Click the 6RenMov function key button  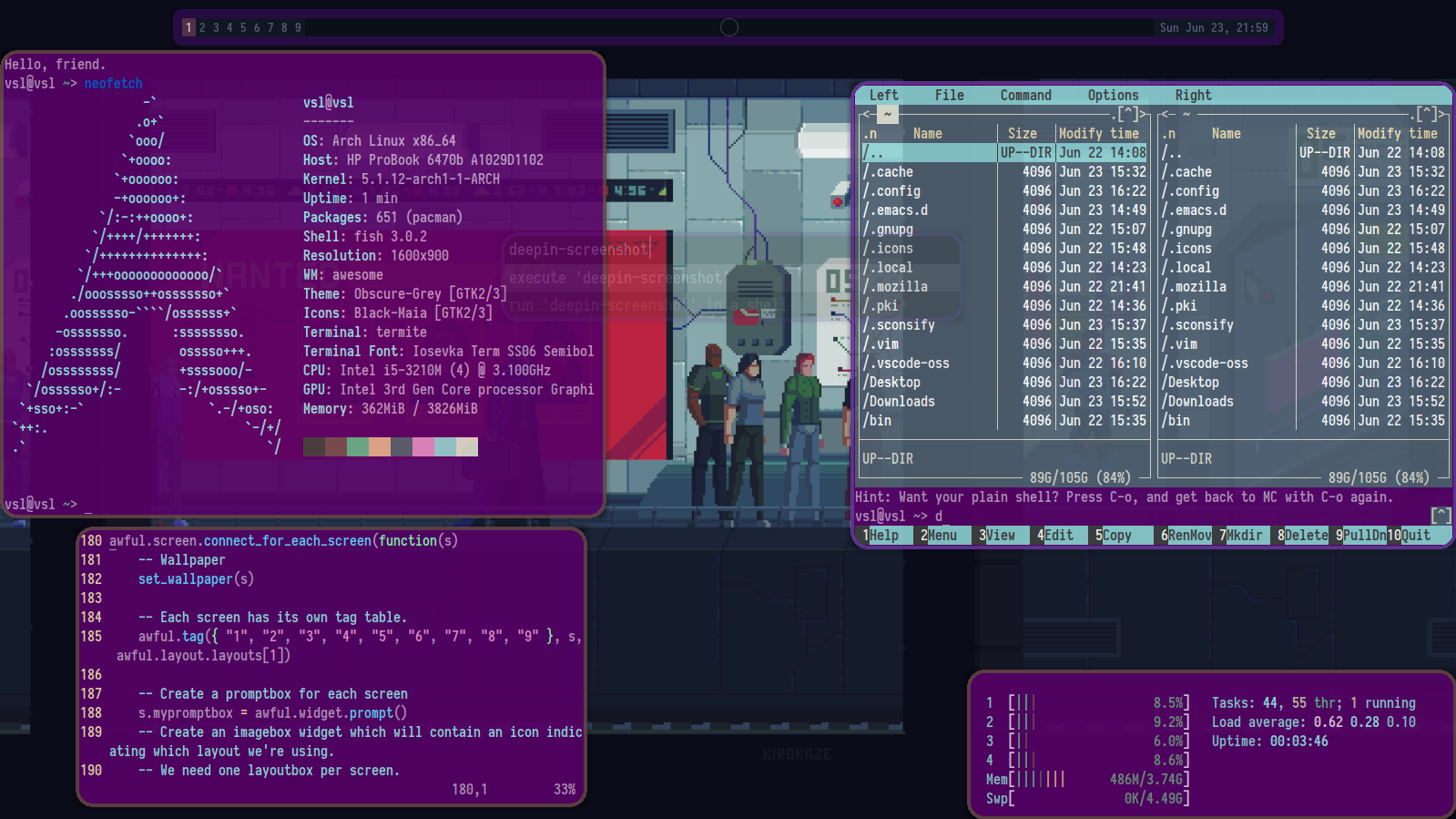[1186, 535]
